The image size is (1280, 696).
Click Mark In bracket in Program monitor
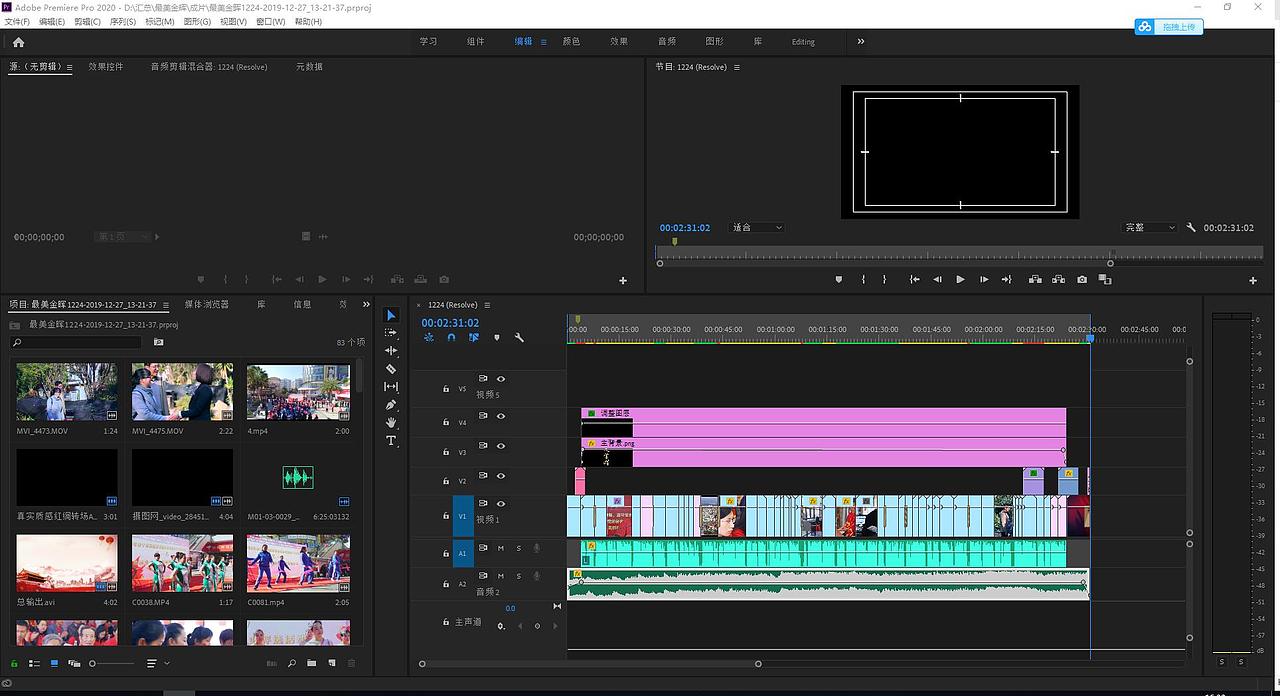[864, 280]
